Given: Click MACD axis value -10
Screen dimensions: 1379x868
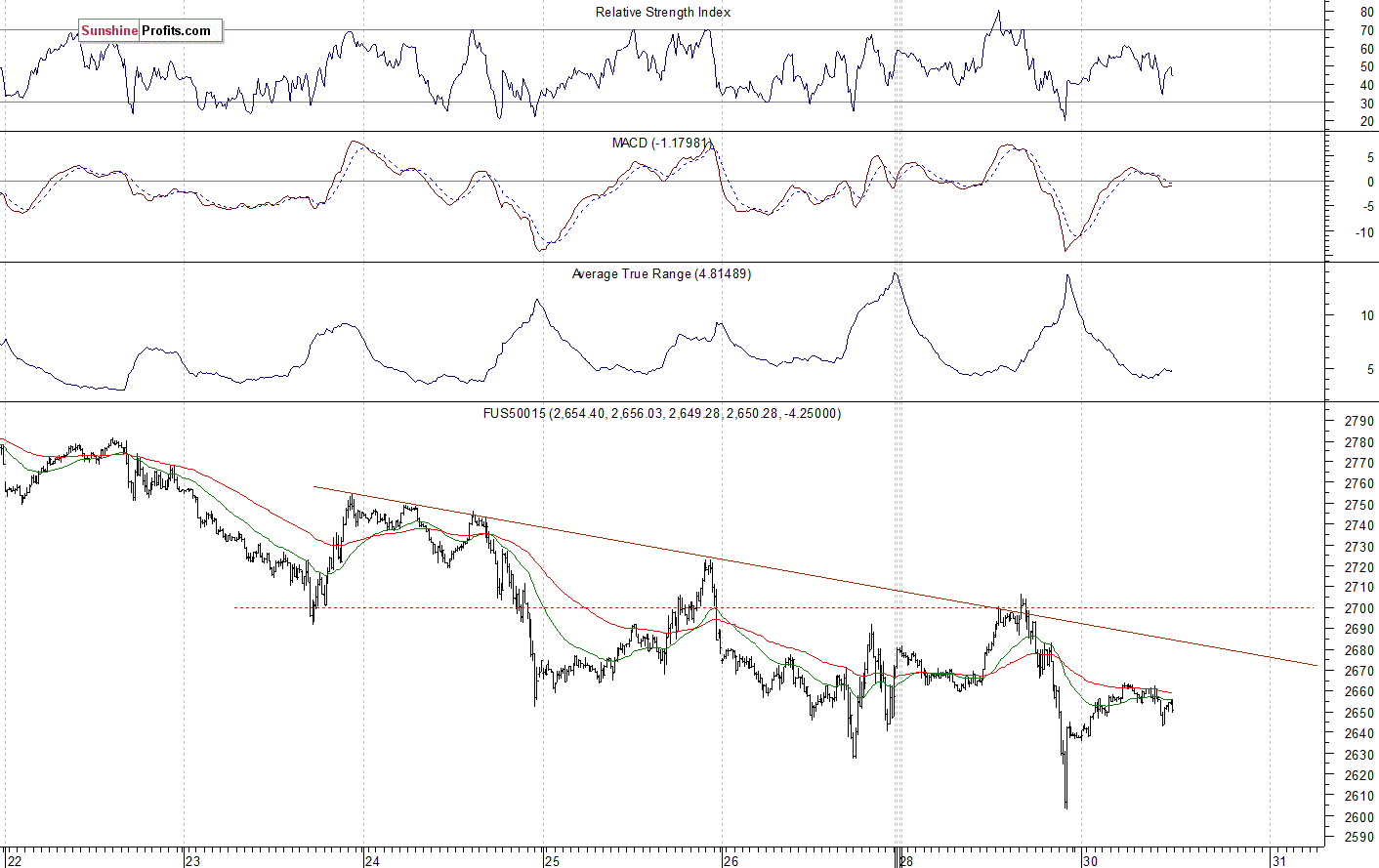Looking at the screenshot, I should click(1364, 232).
